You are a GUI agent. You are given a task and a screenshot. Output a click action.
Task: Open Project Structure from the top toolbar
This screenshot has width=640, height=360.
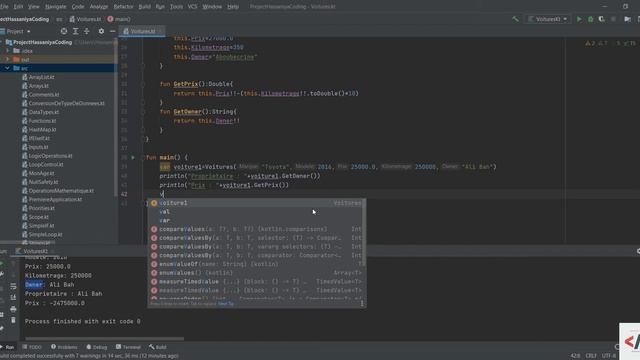tap(627, 19)
